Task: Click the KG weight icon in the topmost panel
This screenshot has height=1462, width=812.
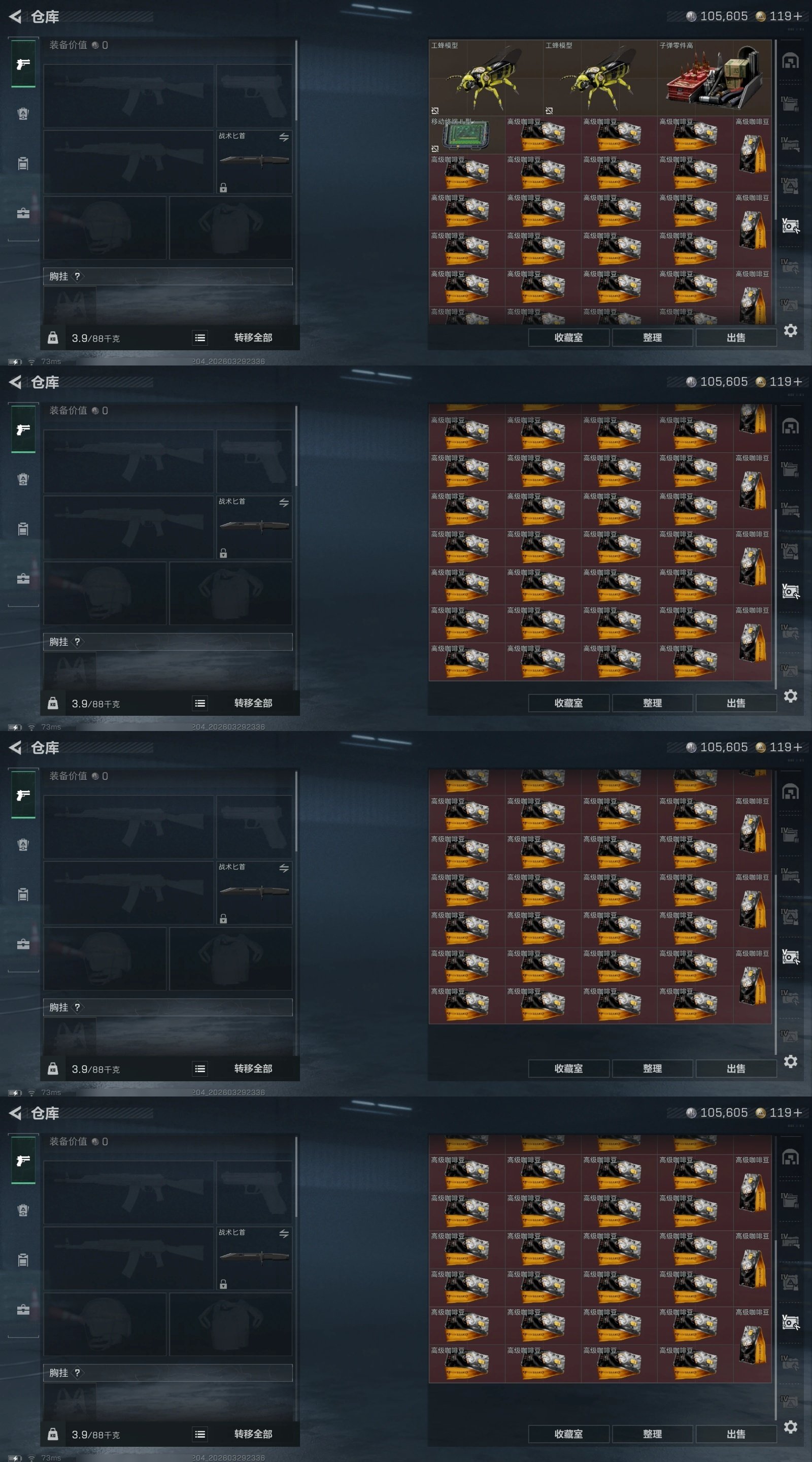Action: [53, 338]
